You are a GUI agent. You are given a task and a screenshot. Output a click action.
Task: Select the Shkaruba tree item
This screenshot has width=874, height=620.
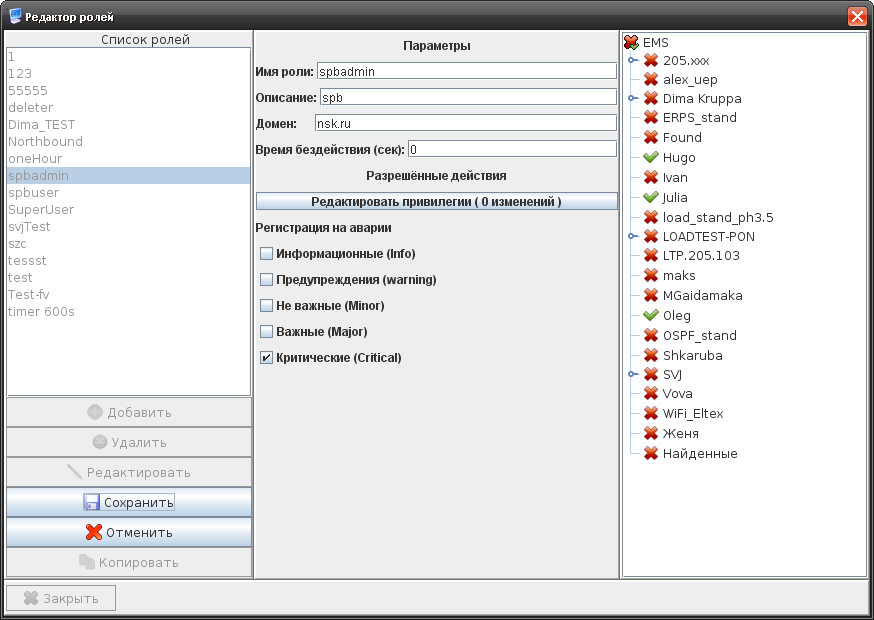click(x=692, y=355)
